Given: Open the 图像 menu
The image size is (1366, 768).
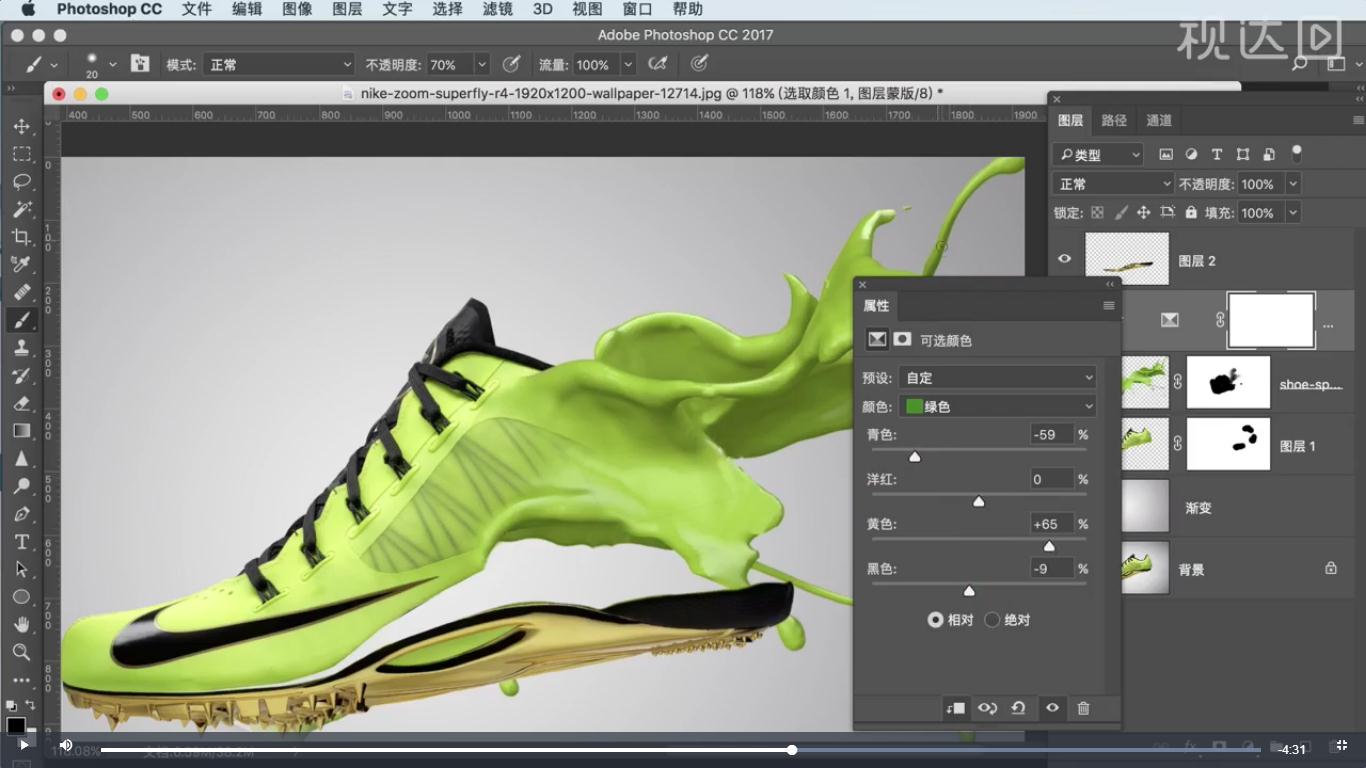Looking at the screenshot, I should pos(297,9).
